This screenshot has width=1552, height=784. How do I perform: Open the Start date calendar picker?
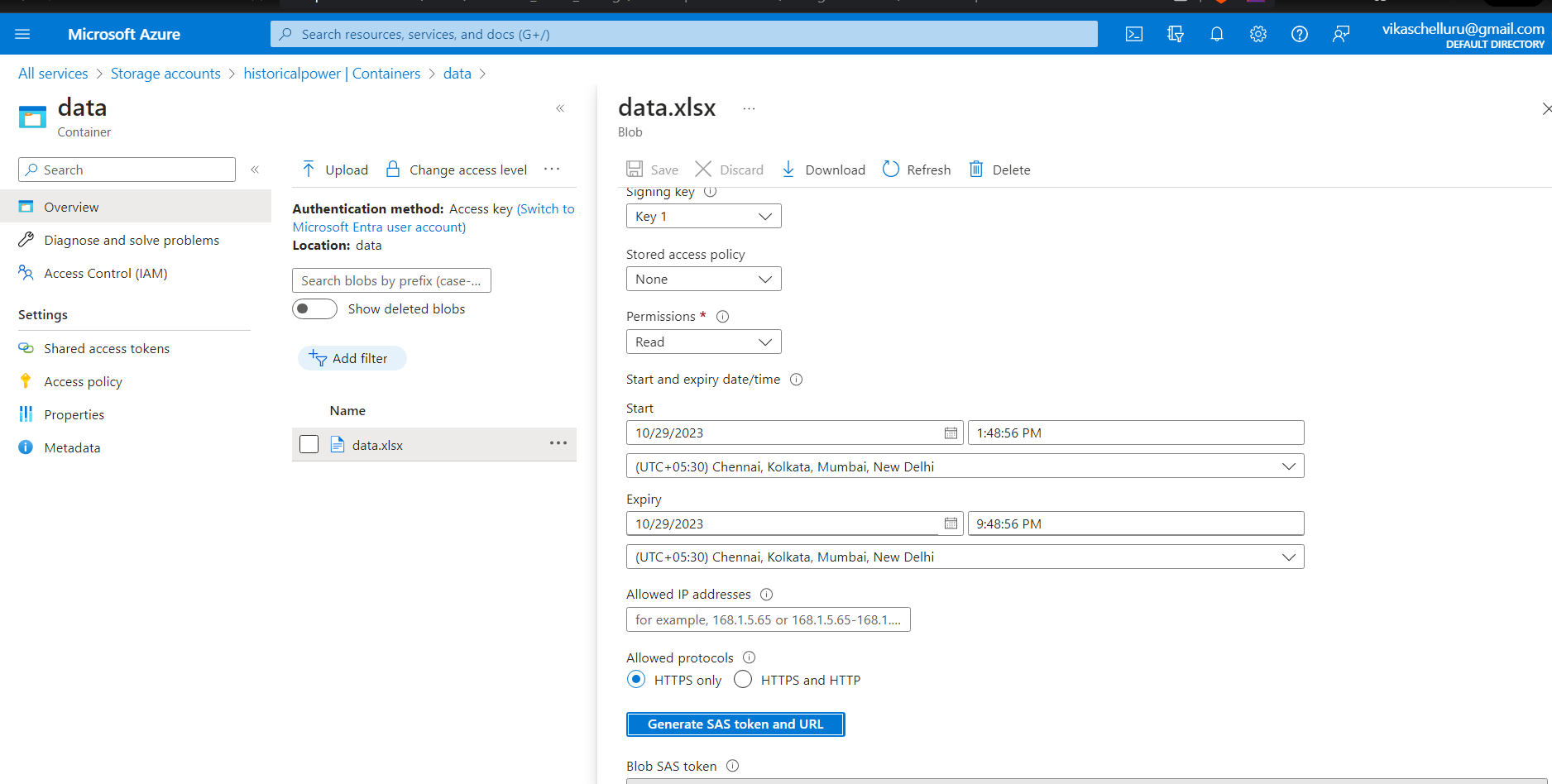(x=951, y=433)
